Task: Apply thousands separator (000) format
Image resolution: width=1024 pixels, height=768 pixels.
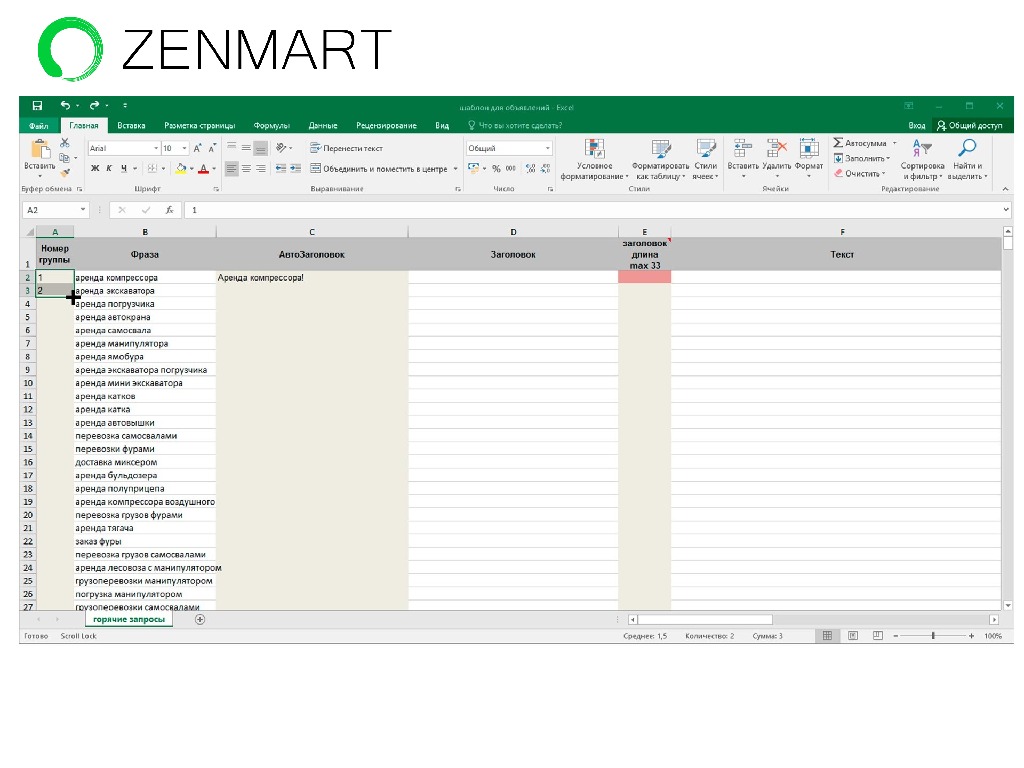Action: pos(511,168)
